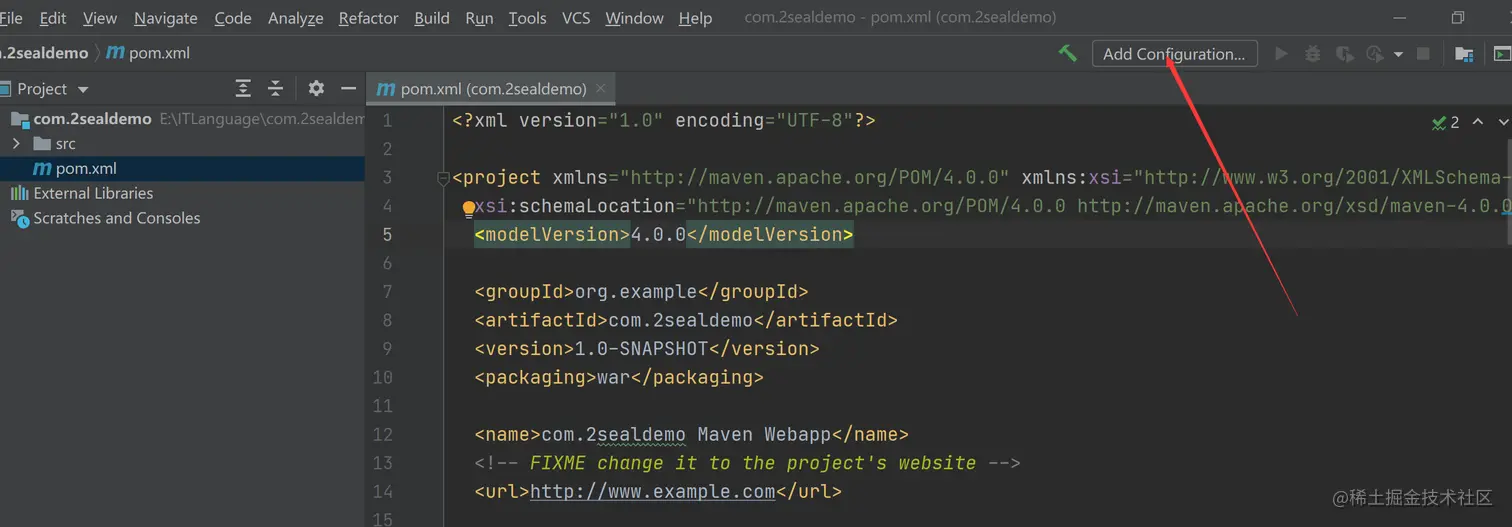Click the Expand All icon in Project panel
Screen dimensions: 1512x527
click(243, 88)
